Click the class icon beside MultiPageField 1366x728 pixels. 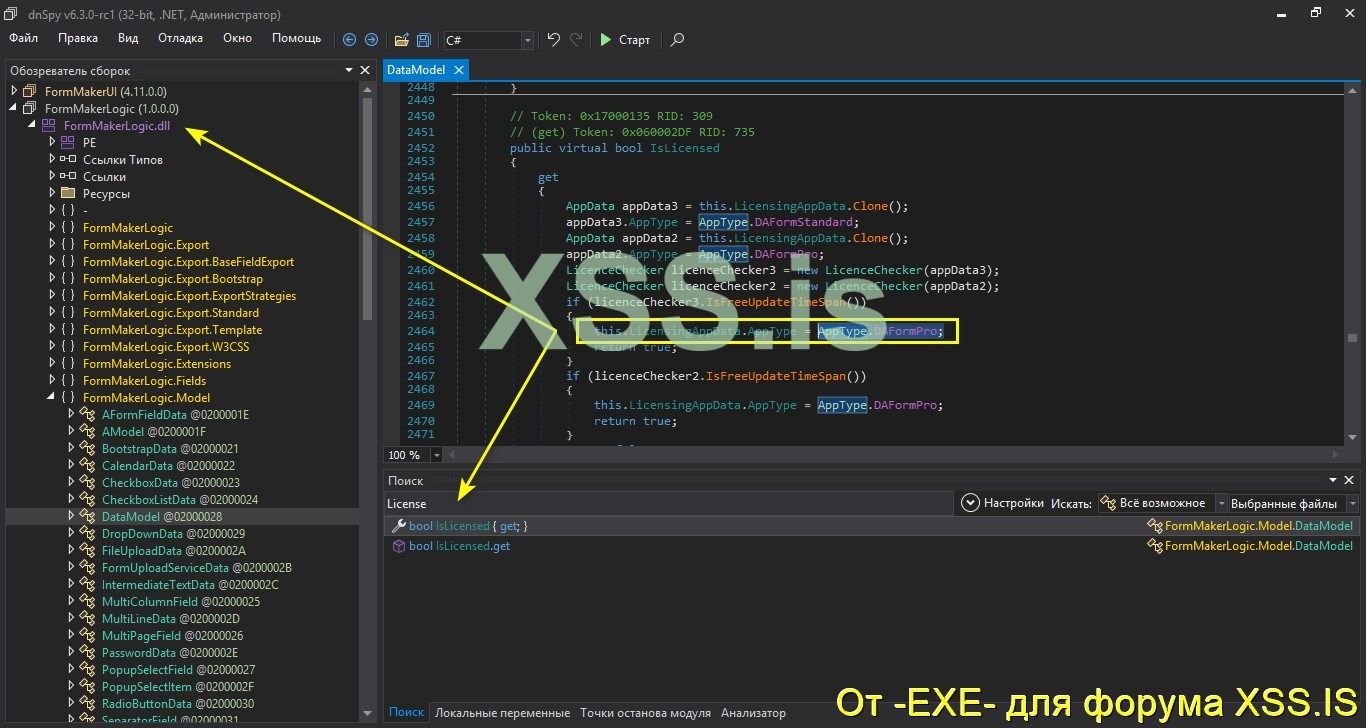(87, 635)
